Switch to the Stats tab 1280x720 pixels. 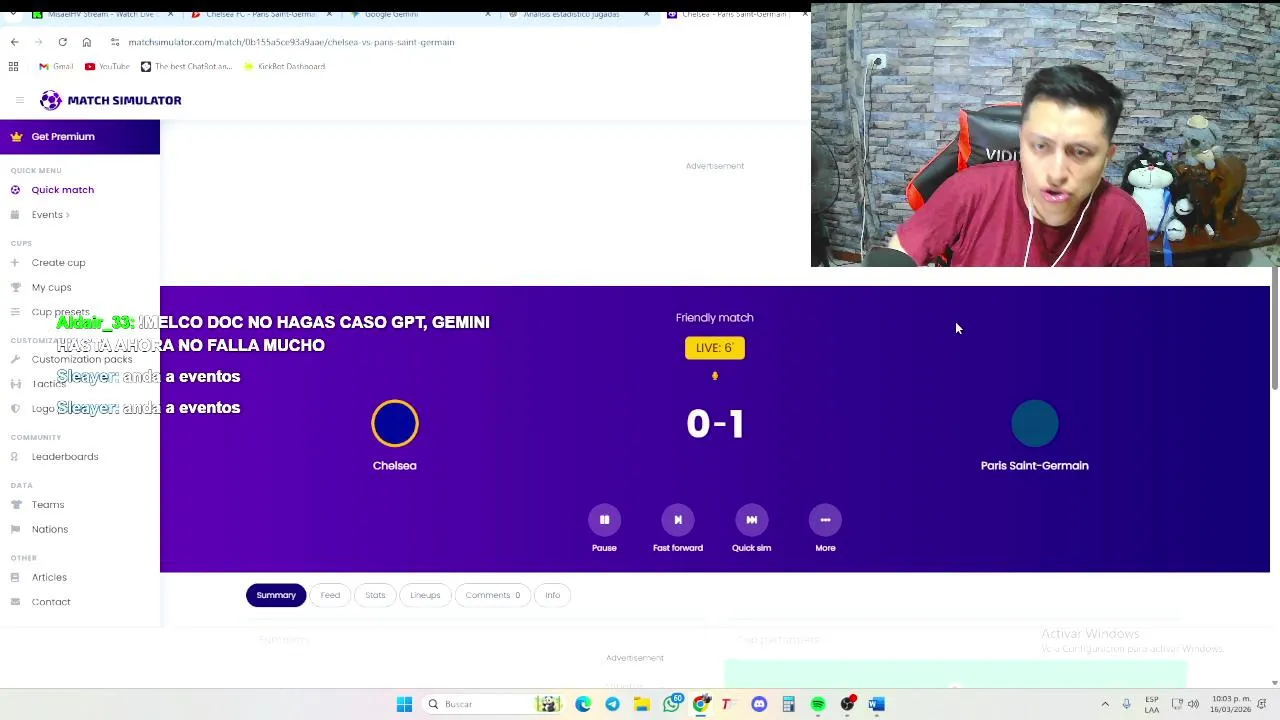pyautogui.click(x=375, y=595)
